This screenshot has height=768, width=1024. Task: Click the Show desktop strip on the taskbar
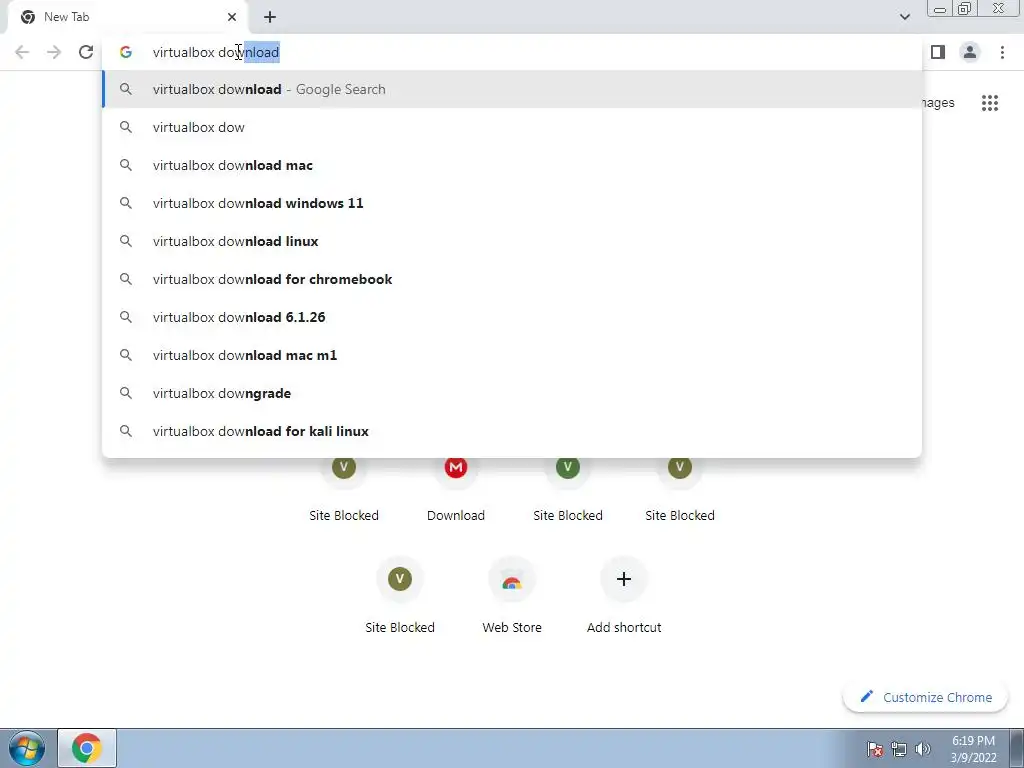(x=1016, y=748)
